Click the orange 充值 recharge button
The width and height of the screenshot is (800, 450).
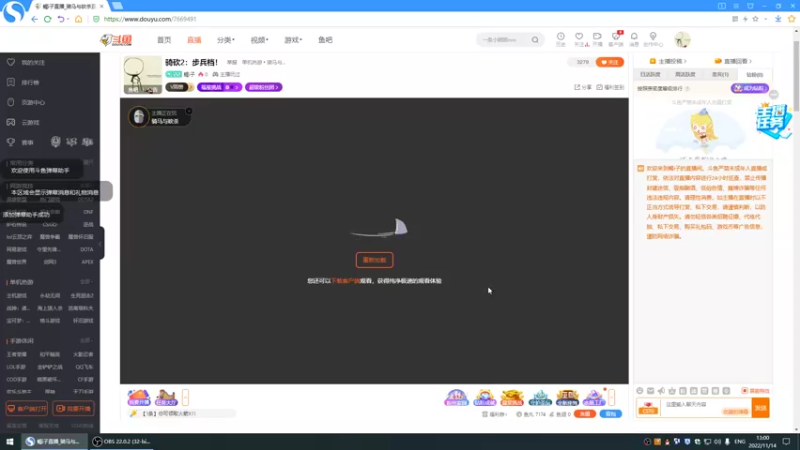[585, 414]
